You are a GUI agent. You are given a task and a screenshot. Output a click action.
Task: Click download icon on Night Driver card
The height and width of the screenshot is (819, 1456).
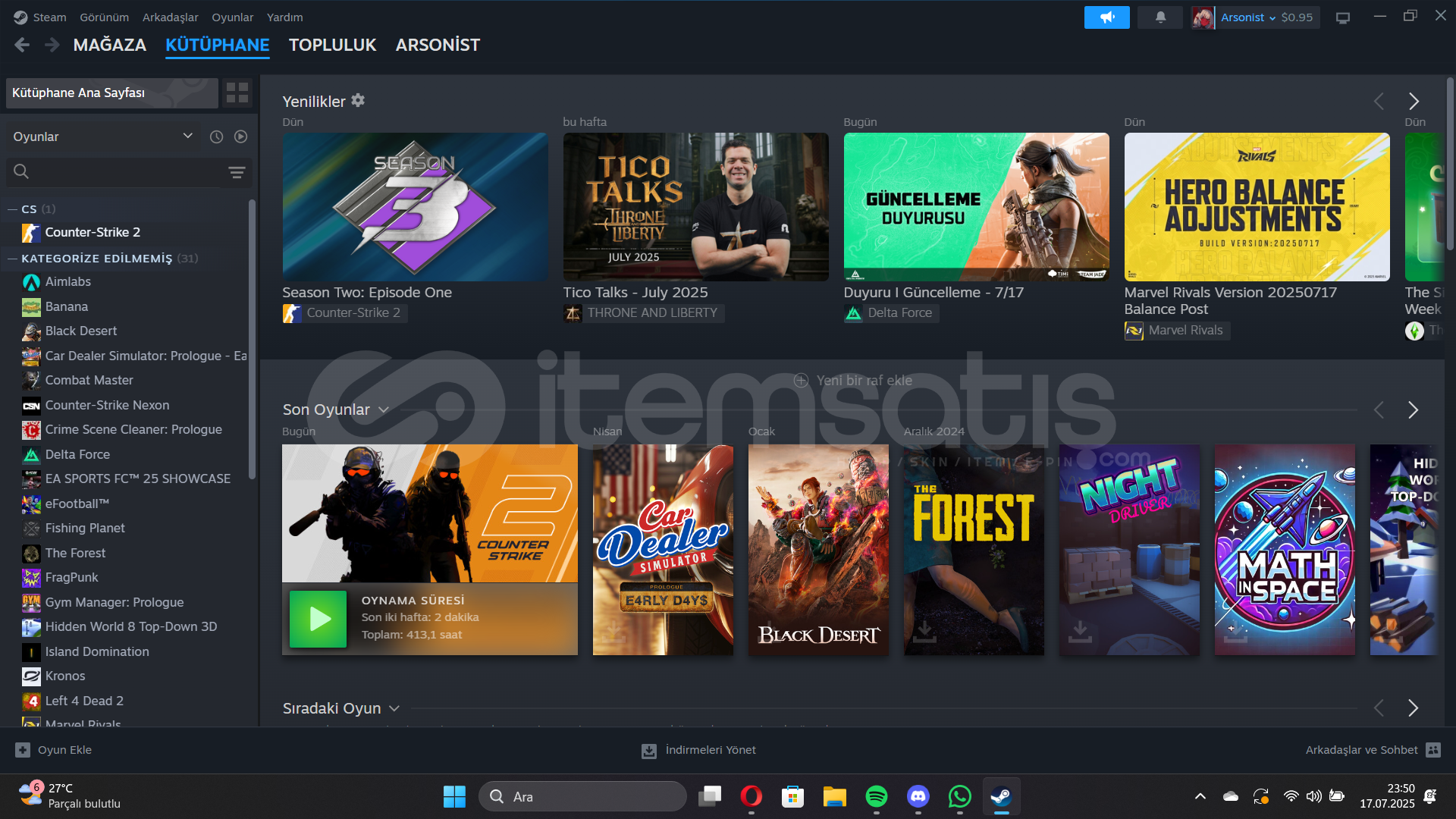(1080, 631)
